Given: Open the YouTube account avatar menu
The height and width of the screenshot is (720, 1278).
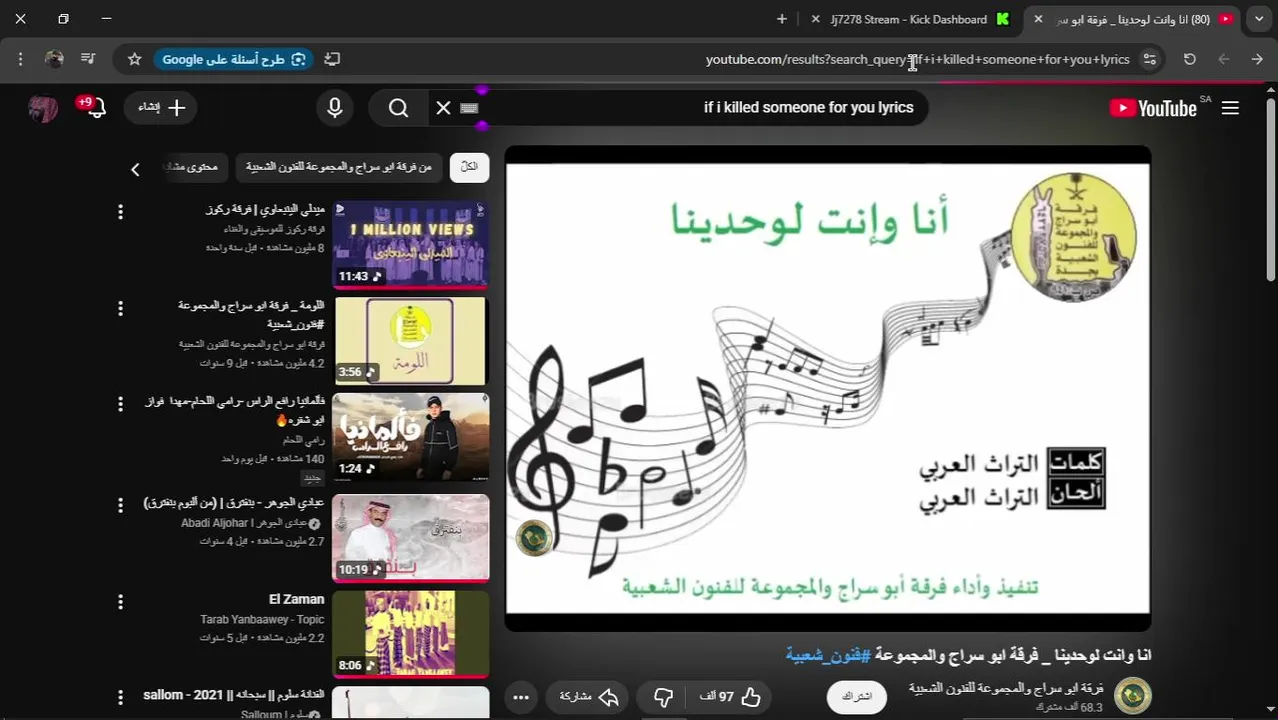Looking at the screenshot, I should pyautogui.click(x=43, y=108).
